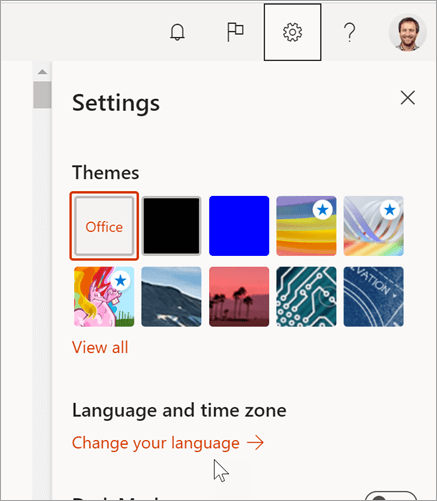The image size is (437, 501).
Task: Open the notifications bell
Action: (177, 32)
